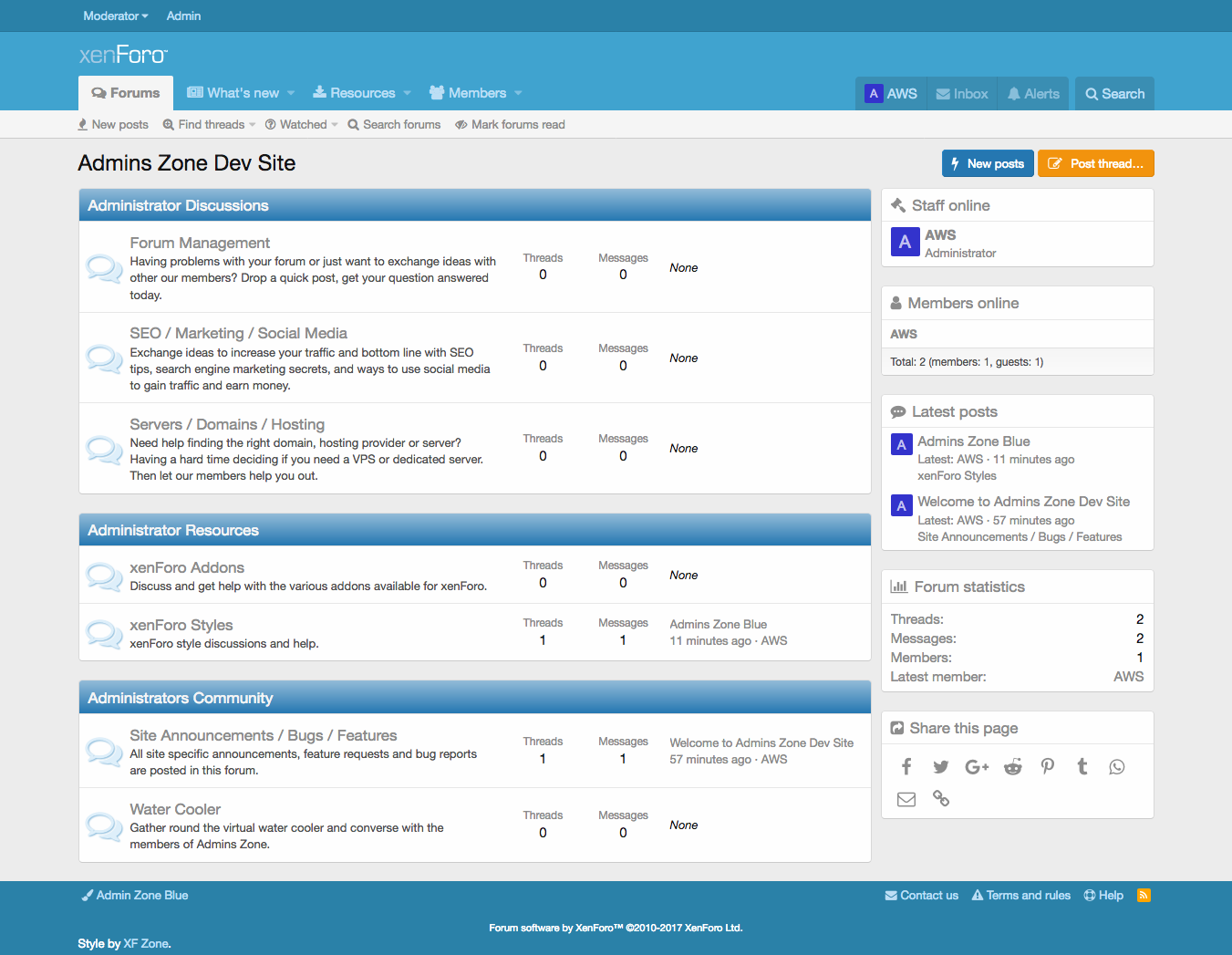Share page on Twitter icon
The image size is (1232, 955).
click(x=941, y=767)
